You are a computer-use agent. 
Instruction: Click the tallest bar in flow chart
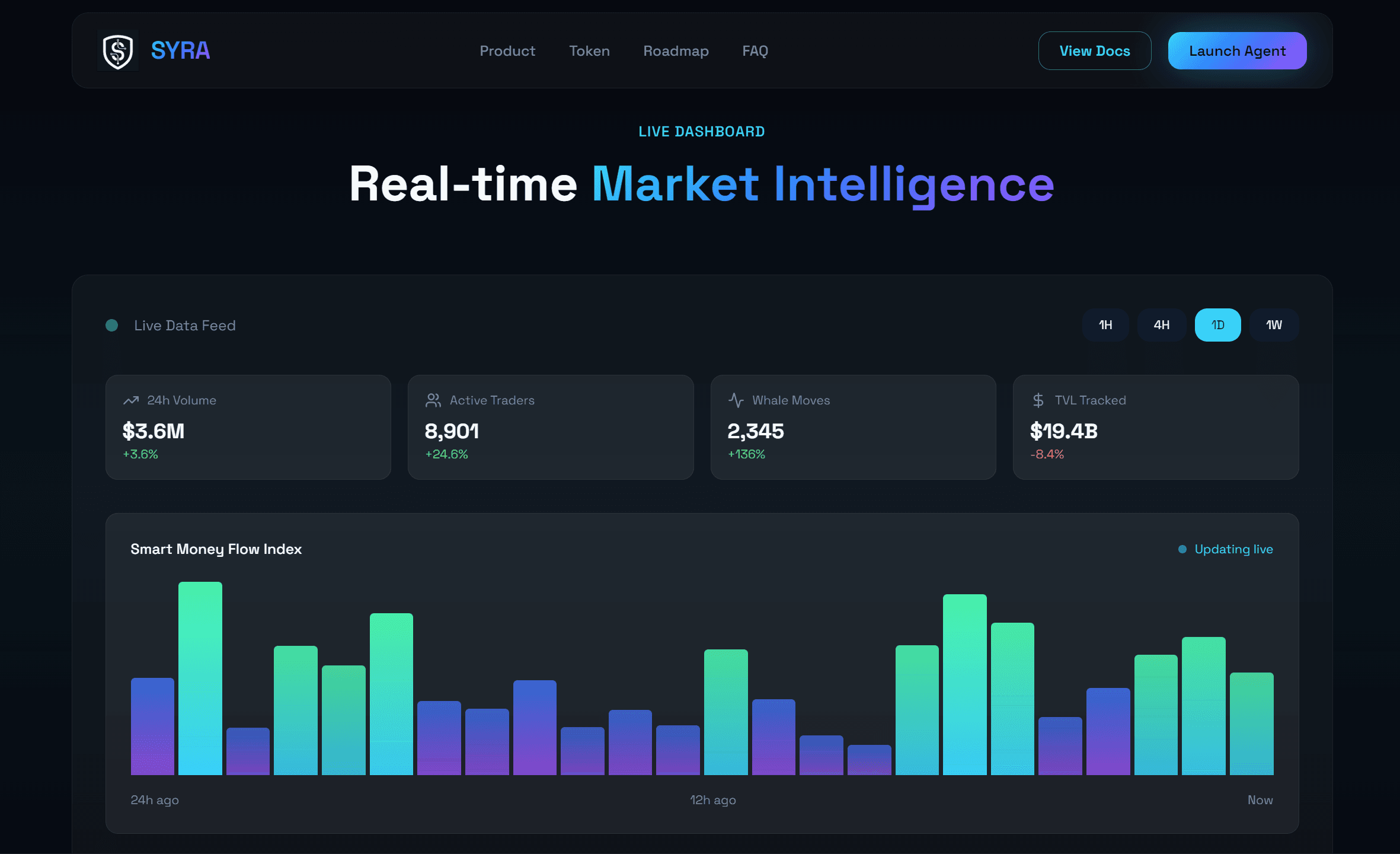[x=200, y=678]
